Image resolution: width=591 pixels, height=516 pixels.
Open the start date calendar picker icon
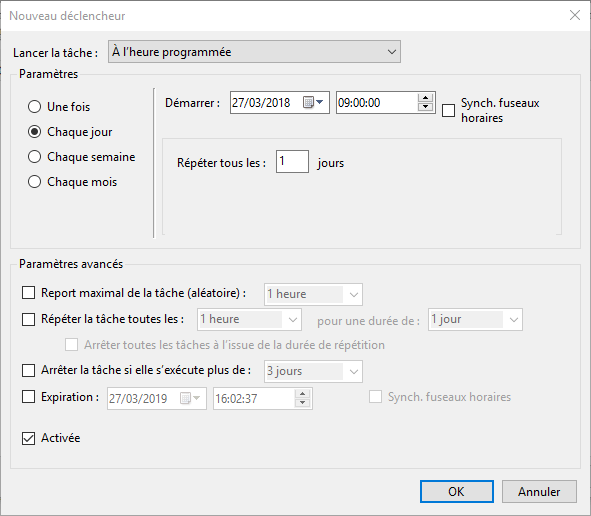313,102
